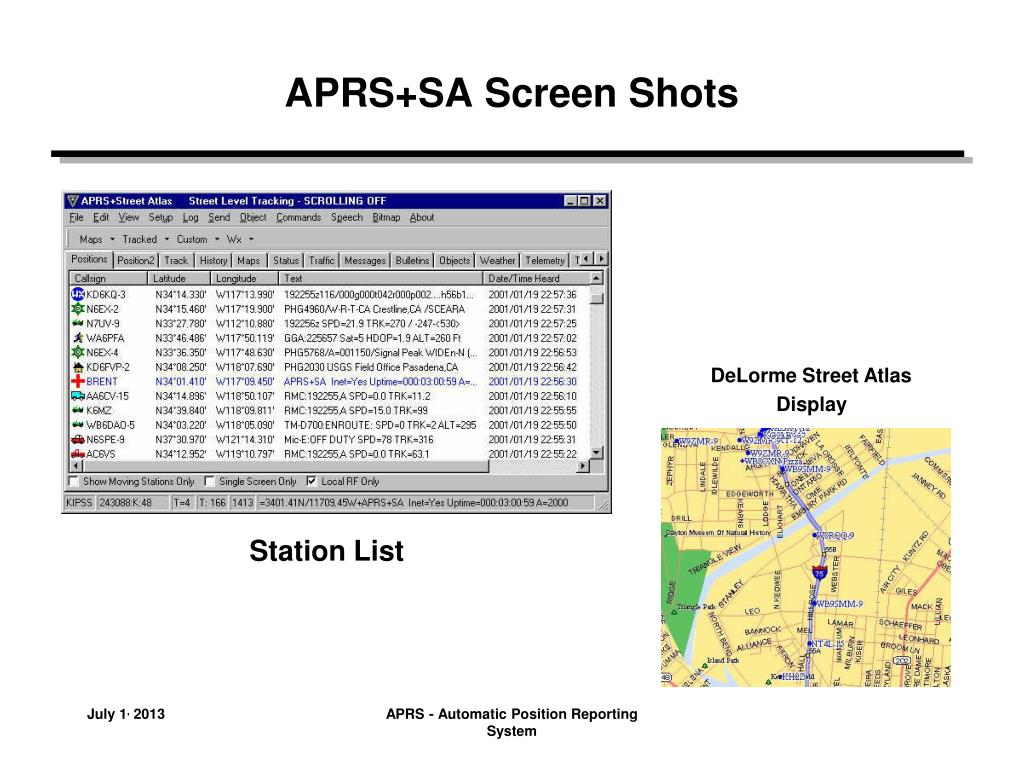Image resolution: width=1024 pixels, height=768 pixels.
Task: Open the About menu
Action: pyautogui.click(x=422, y=217)
